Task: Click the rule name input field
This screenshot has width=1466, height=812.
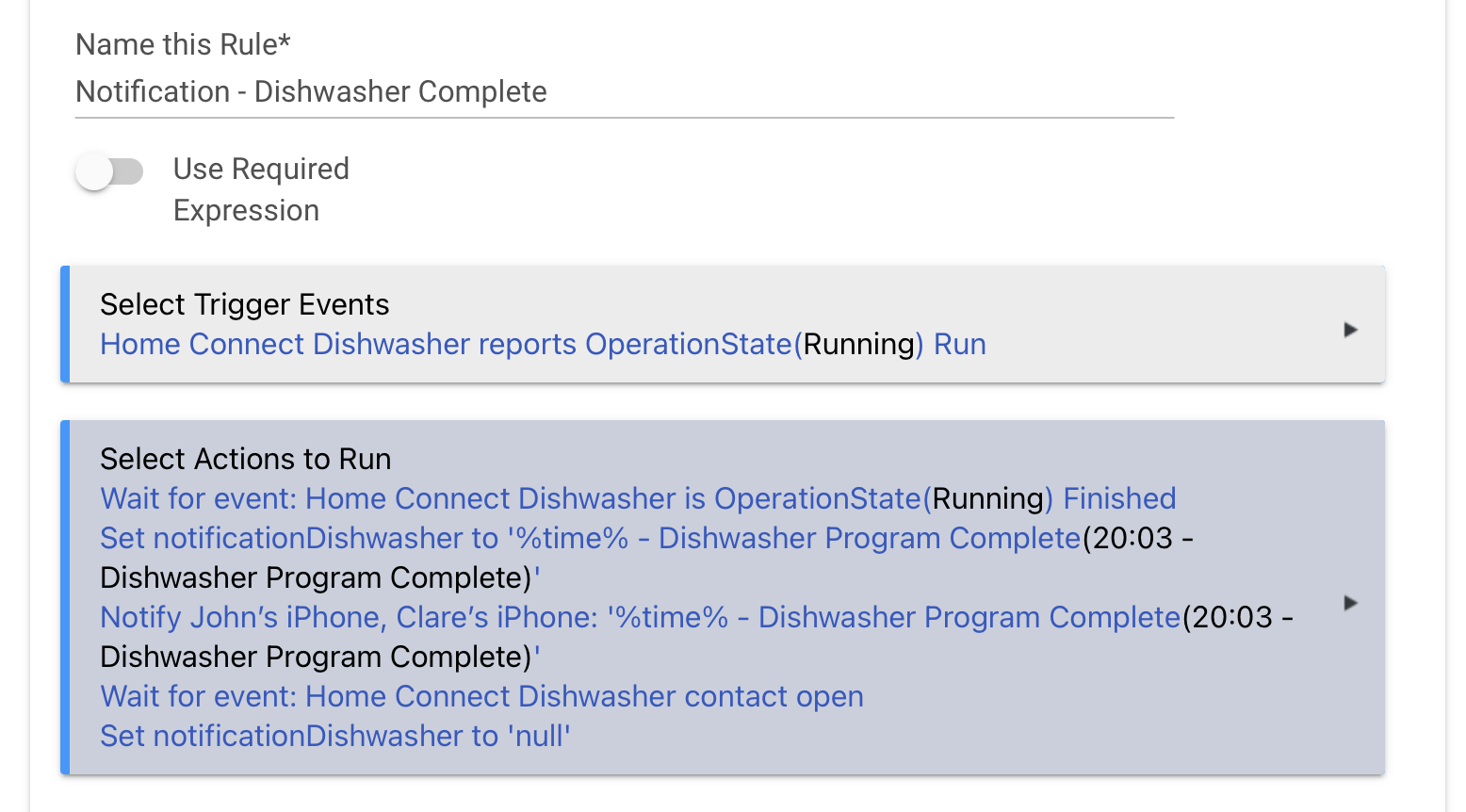Action: coord(624,92)
